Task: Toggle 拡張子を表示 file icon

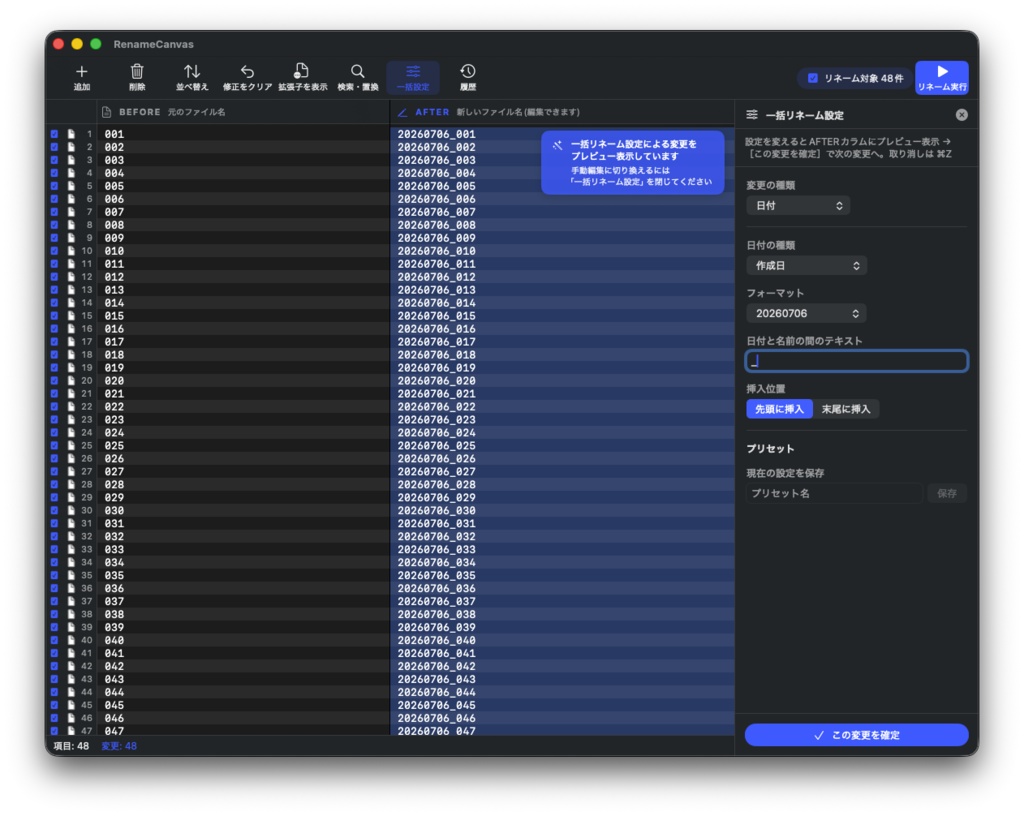Action: (x=301, y=71)
